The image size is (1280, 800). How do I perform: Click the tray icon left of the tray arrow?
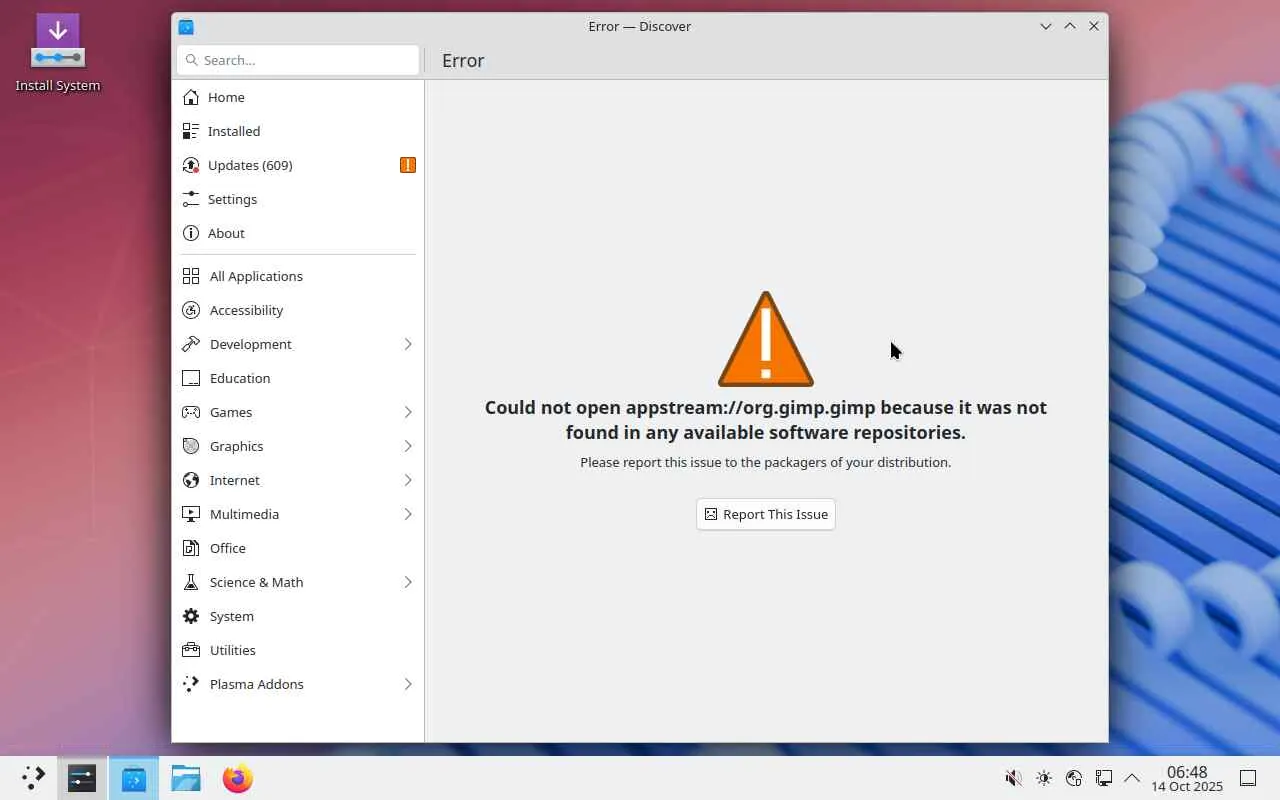click(x=1104, y=778)
